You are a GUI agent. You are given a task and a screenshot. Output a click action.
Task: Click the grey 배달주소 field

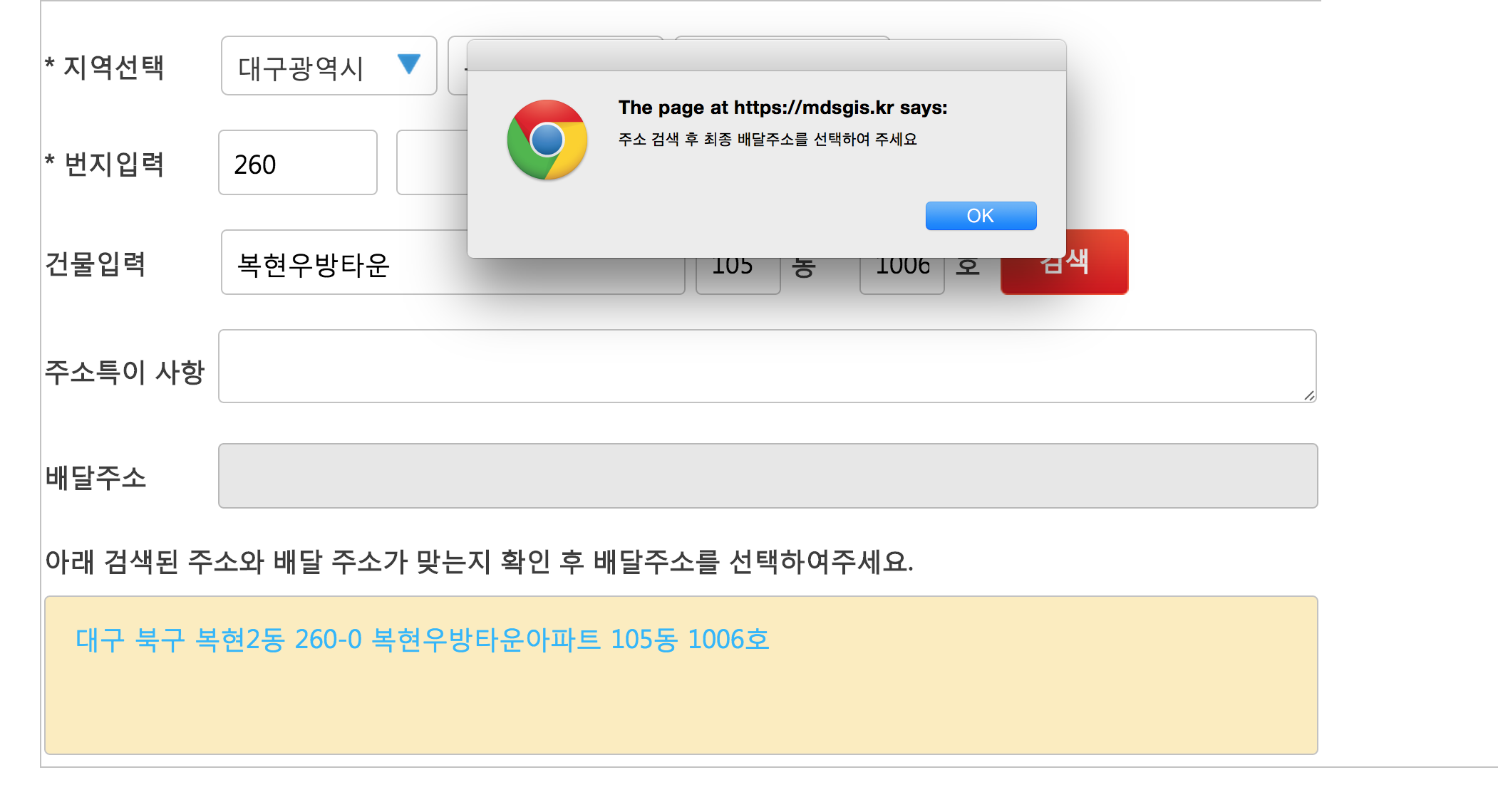[767, 476]
